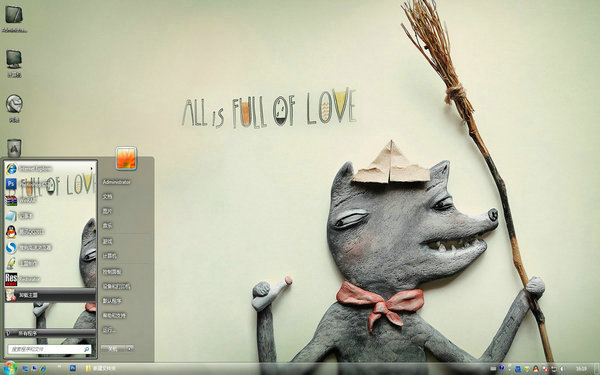Click the Administrator user name link

117,182
